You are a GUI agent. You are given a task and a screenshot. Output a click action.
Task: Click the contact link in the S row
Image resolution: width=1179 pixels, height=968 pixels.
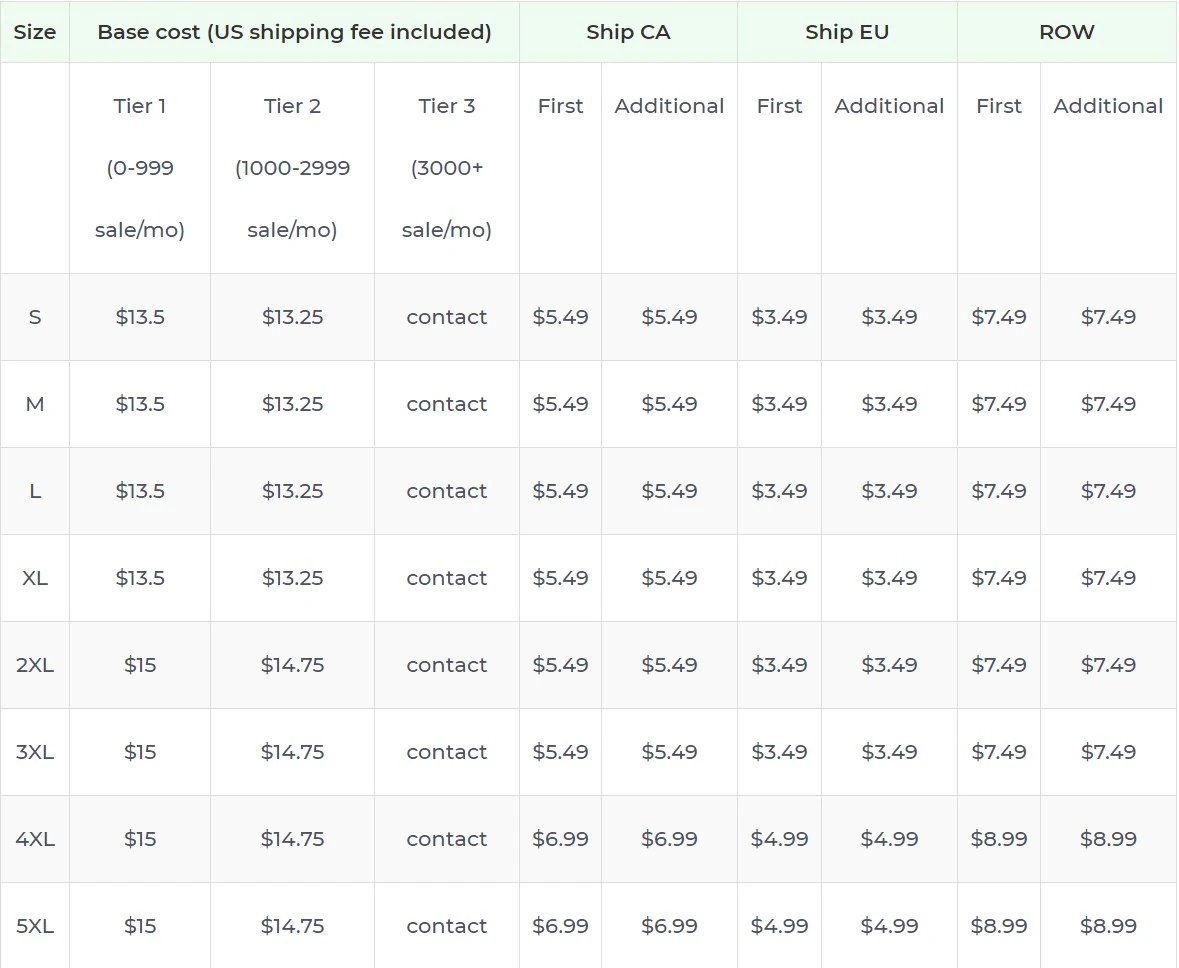(x=446, y=317)
